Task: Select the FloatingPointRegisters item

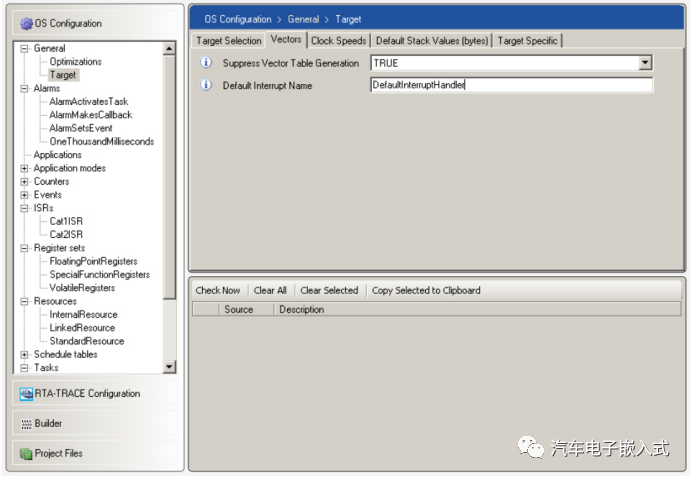Action: click(93, 262)
